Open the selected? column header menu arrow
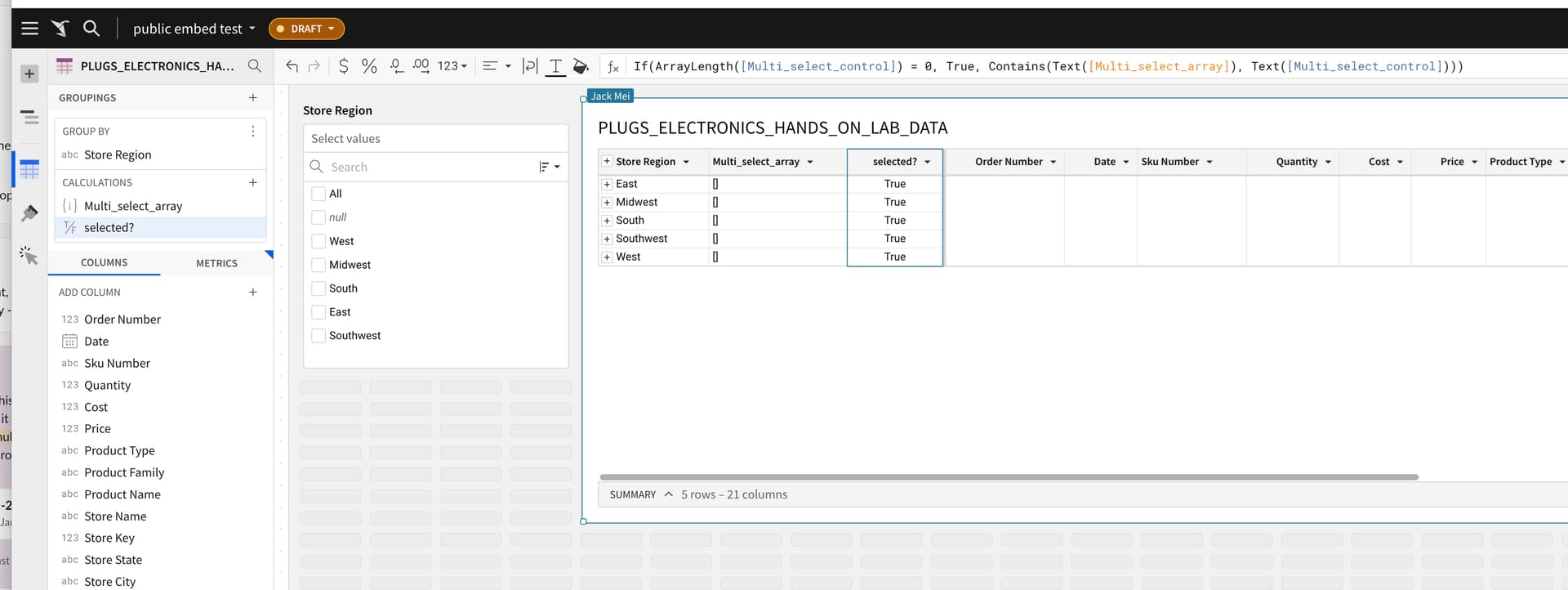This screenshot has height=590, width=1568. click(x=928, y=162)
